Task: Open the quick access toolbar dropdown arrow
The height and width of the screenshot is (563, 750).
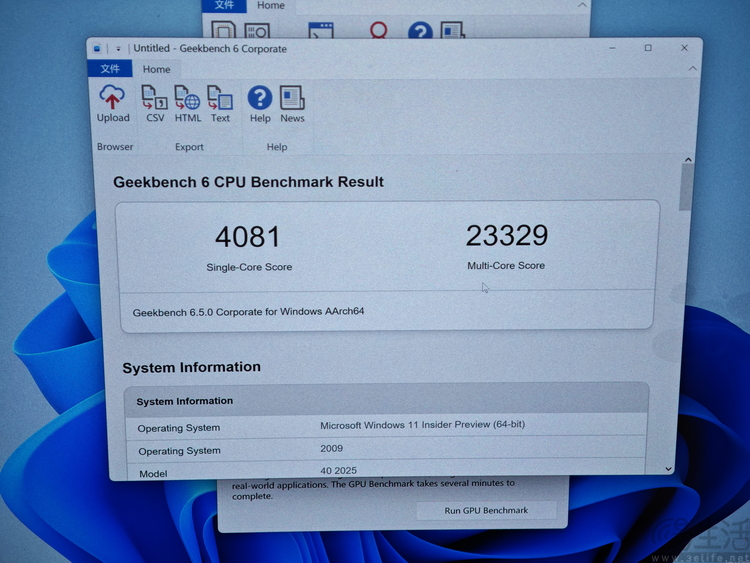Action: point(118,48)
